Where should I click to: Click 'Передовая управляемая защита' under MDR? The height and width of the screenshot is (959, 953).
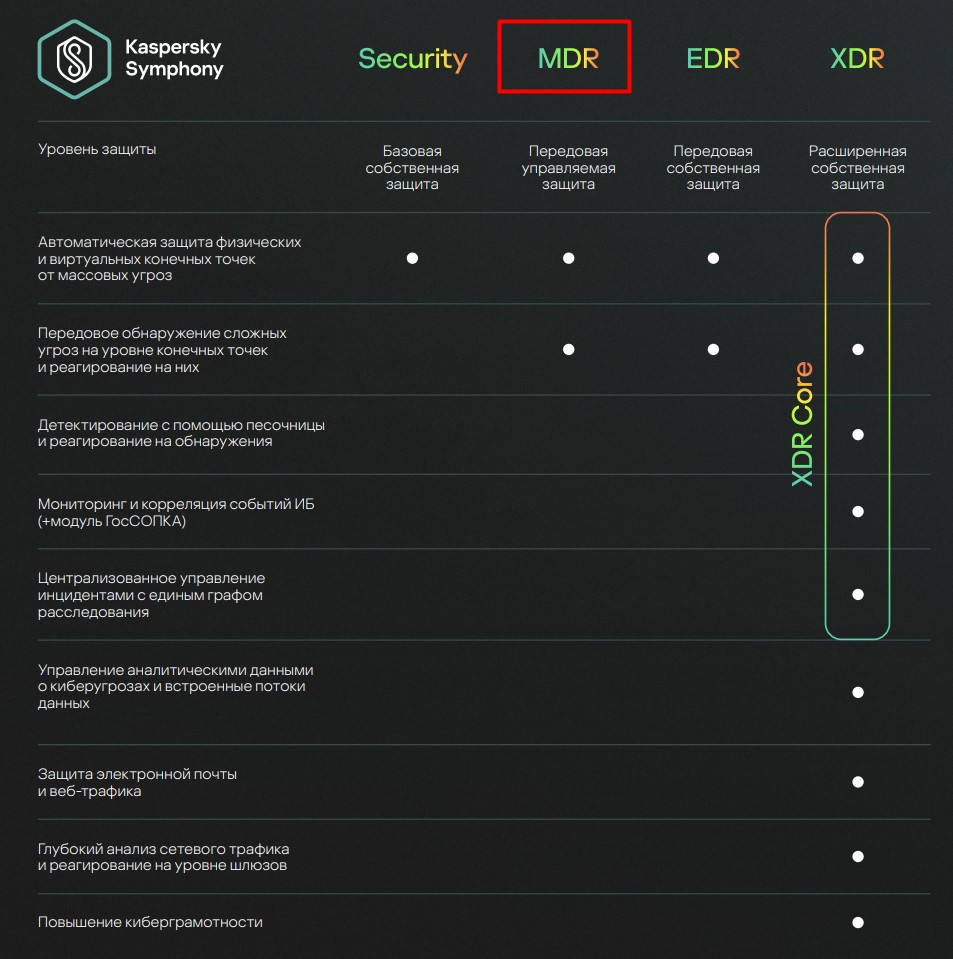click(568, 168)
